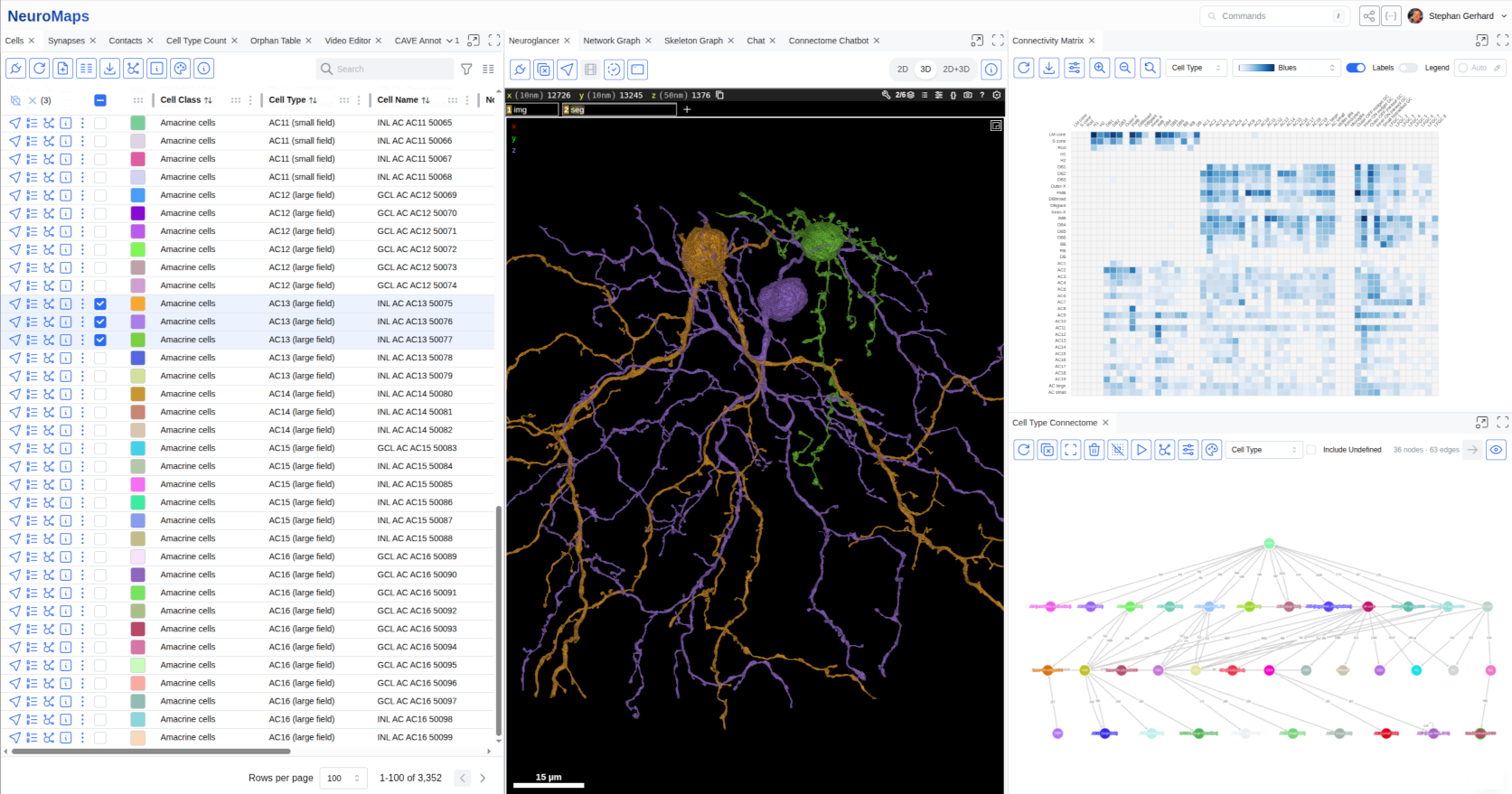The width and height of the screenshot is (1512, 794).
Task: Click zoom in on Connectivity Matrix
Action: point(1100,68)
